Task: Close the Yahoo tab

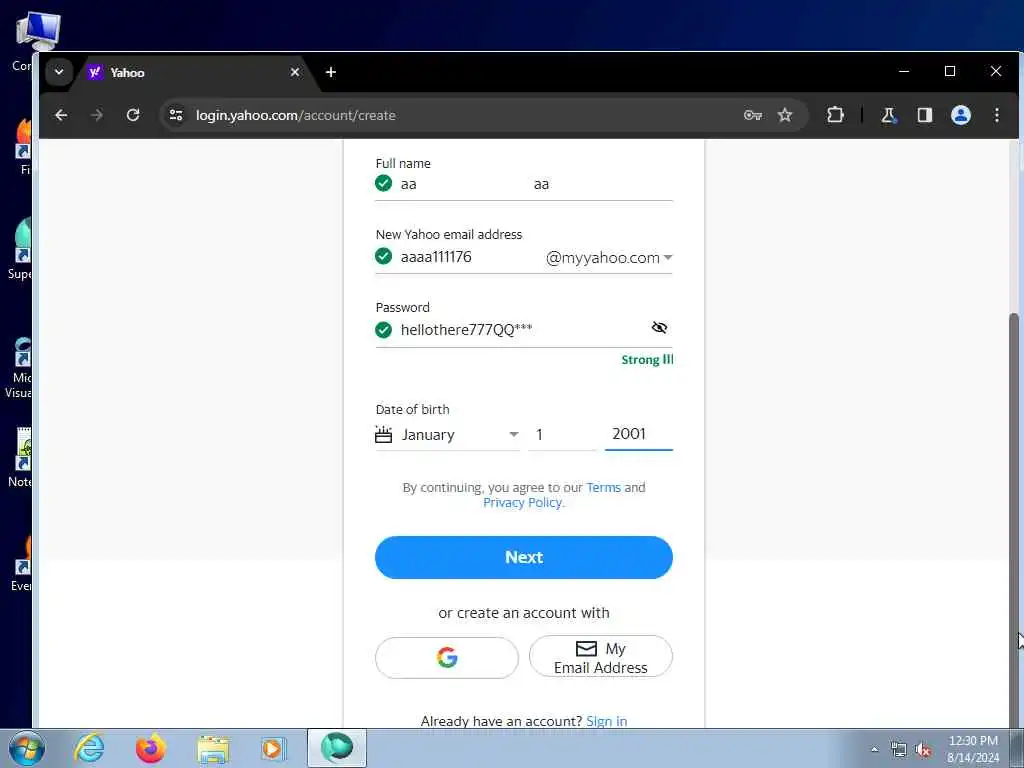Action: click(295, 72)
